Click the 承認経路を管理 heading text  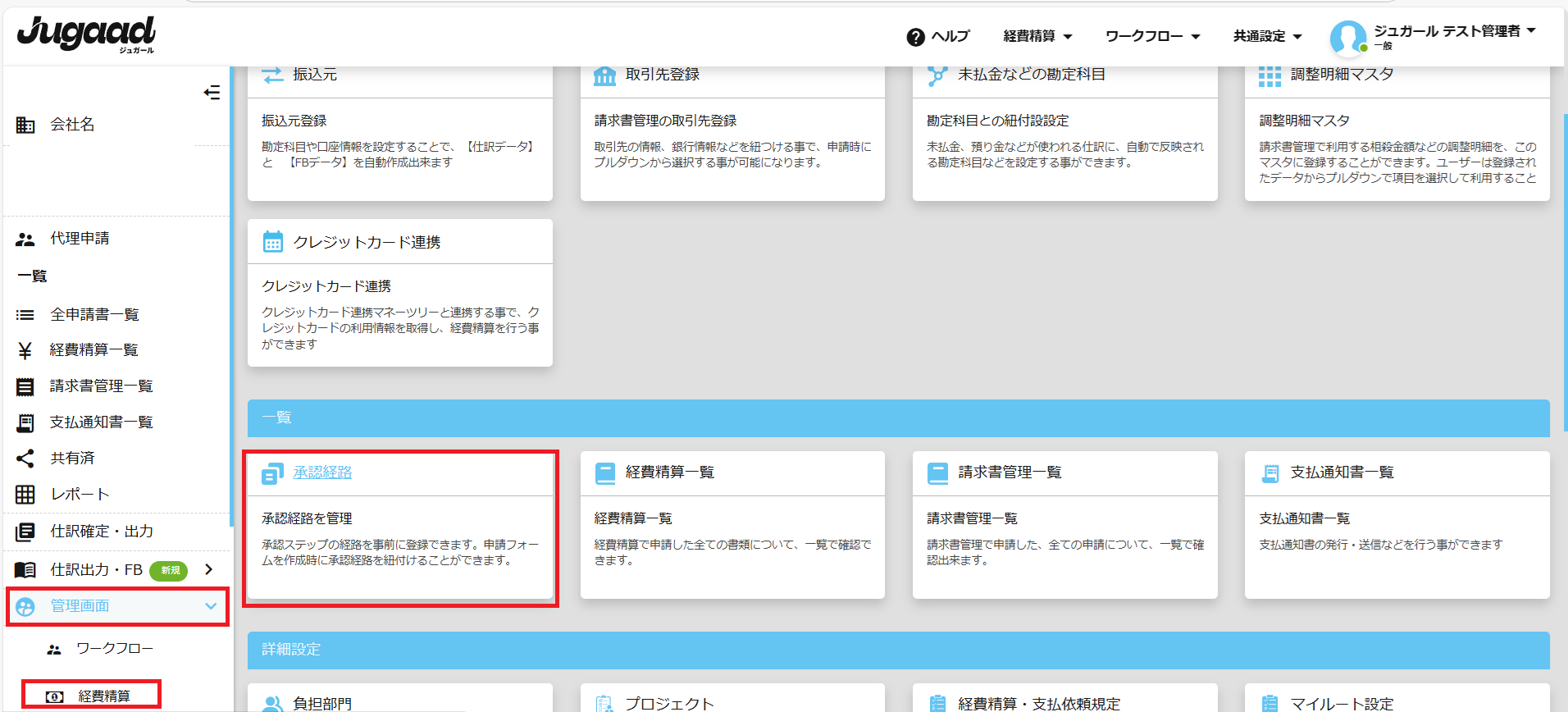tap(307, 518)
